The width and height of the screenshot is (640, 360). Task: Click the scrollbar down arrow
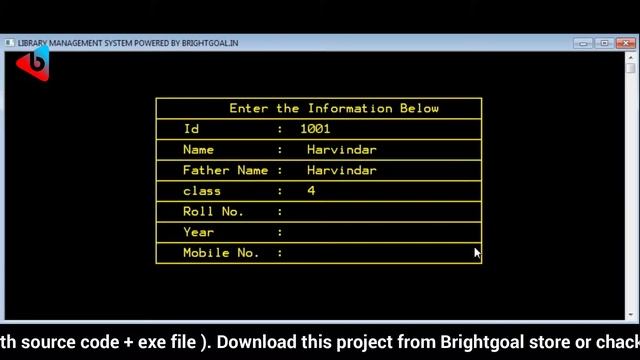coord(631,315)
